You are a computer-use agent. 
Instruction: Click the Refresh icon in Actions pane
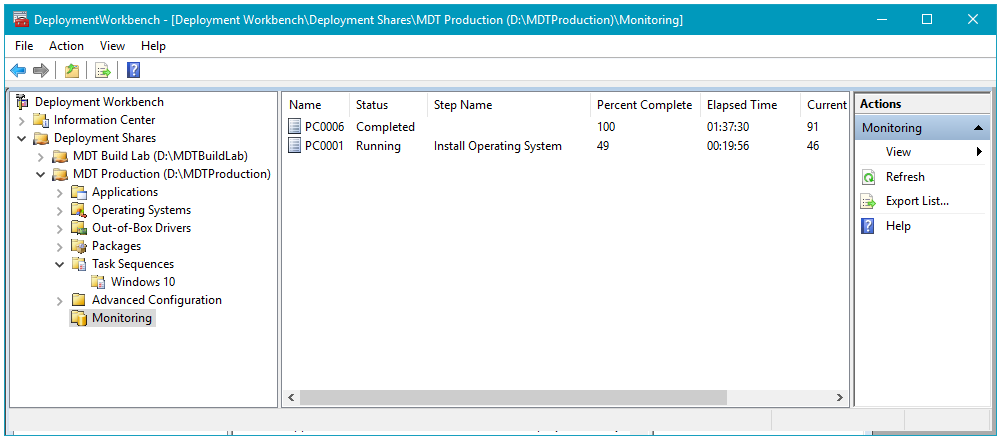coord(868,177)
